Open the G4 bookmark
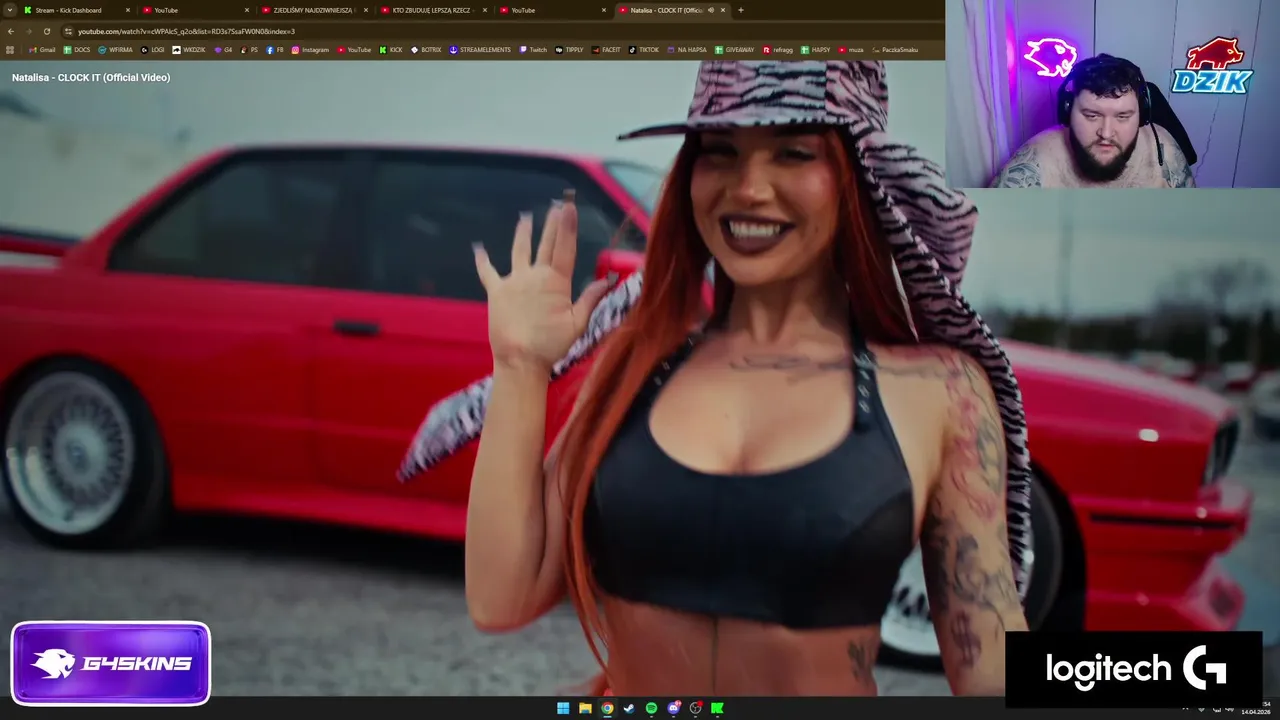This screenshot has width=1280, height=720. click(x=223, y=50)
